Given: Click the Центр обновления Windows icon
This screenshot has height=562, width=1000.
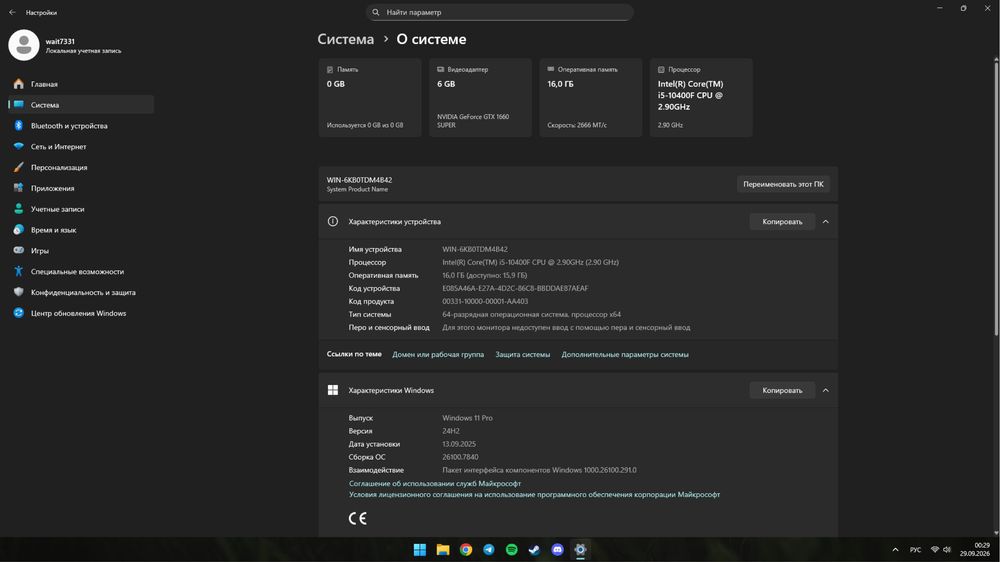Looking at the screenshot, I should click(18, 313).
